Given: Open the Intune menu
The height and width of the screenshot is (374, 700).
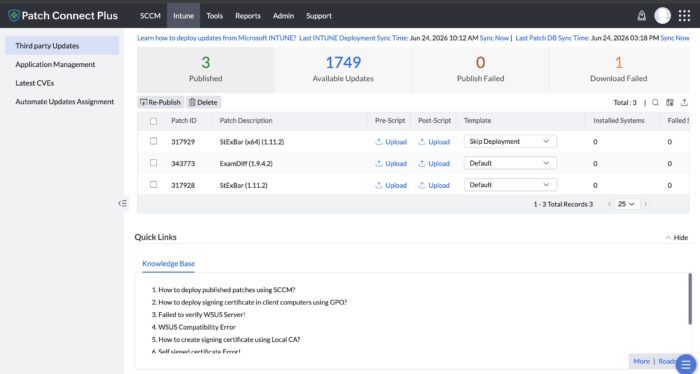Looking at the screenshot, I should click(183, 16).
